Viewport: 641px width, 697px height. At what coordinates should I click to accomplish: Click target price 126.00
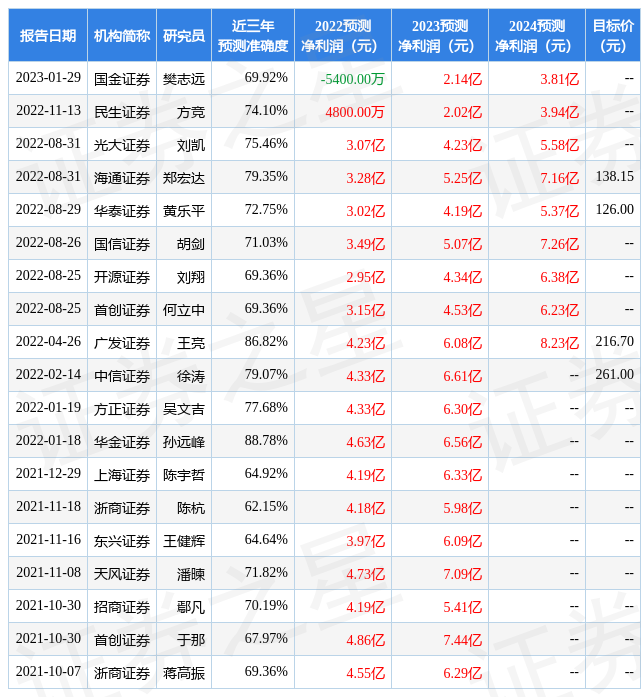(614, 209)
